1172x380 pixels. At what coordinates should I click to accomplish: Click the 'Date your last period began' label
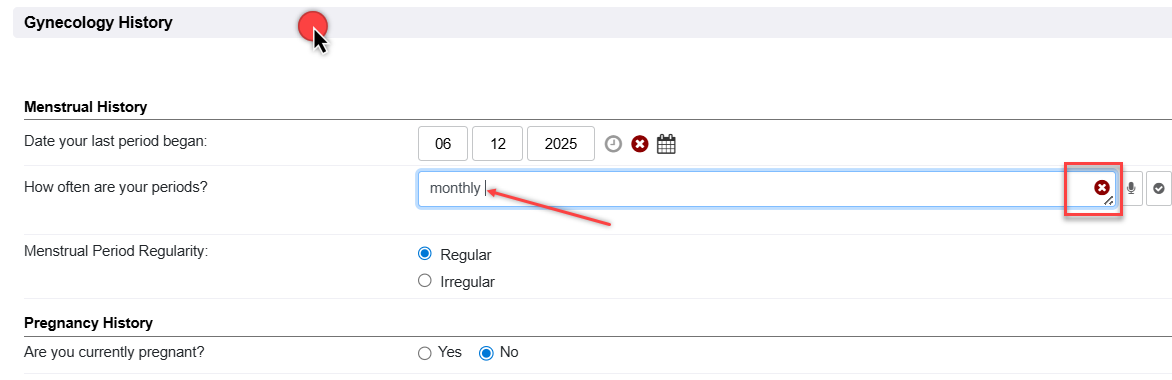(115, 141)
